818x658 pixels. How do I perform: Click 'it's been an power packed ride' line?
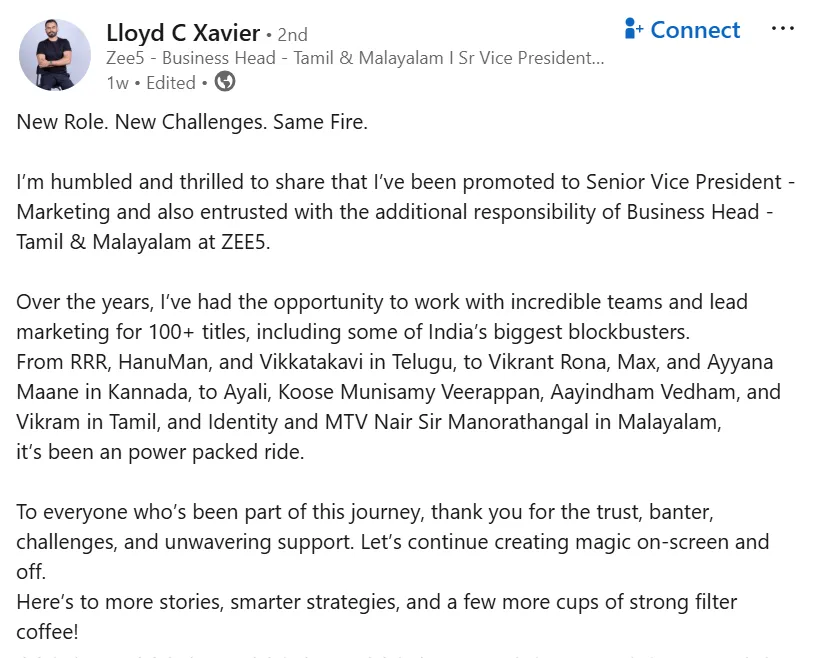(x=160, y=452)
